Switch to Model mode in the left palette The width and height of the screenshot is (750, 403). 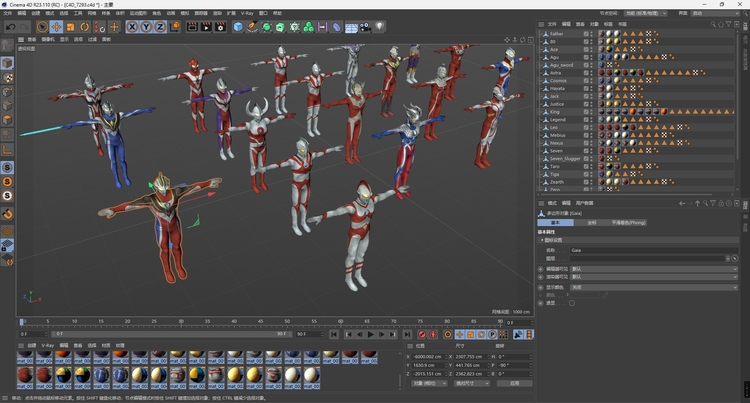click(x=7, y=63)
